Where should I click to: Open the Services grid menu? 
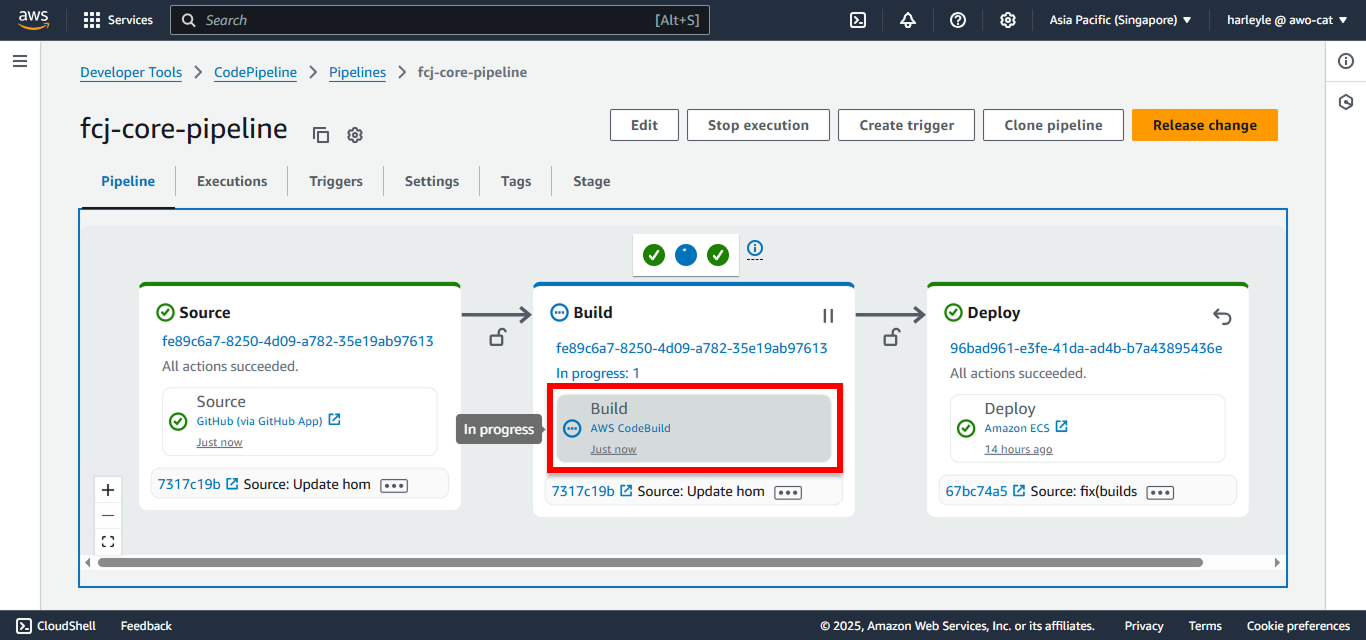[118, 20]
